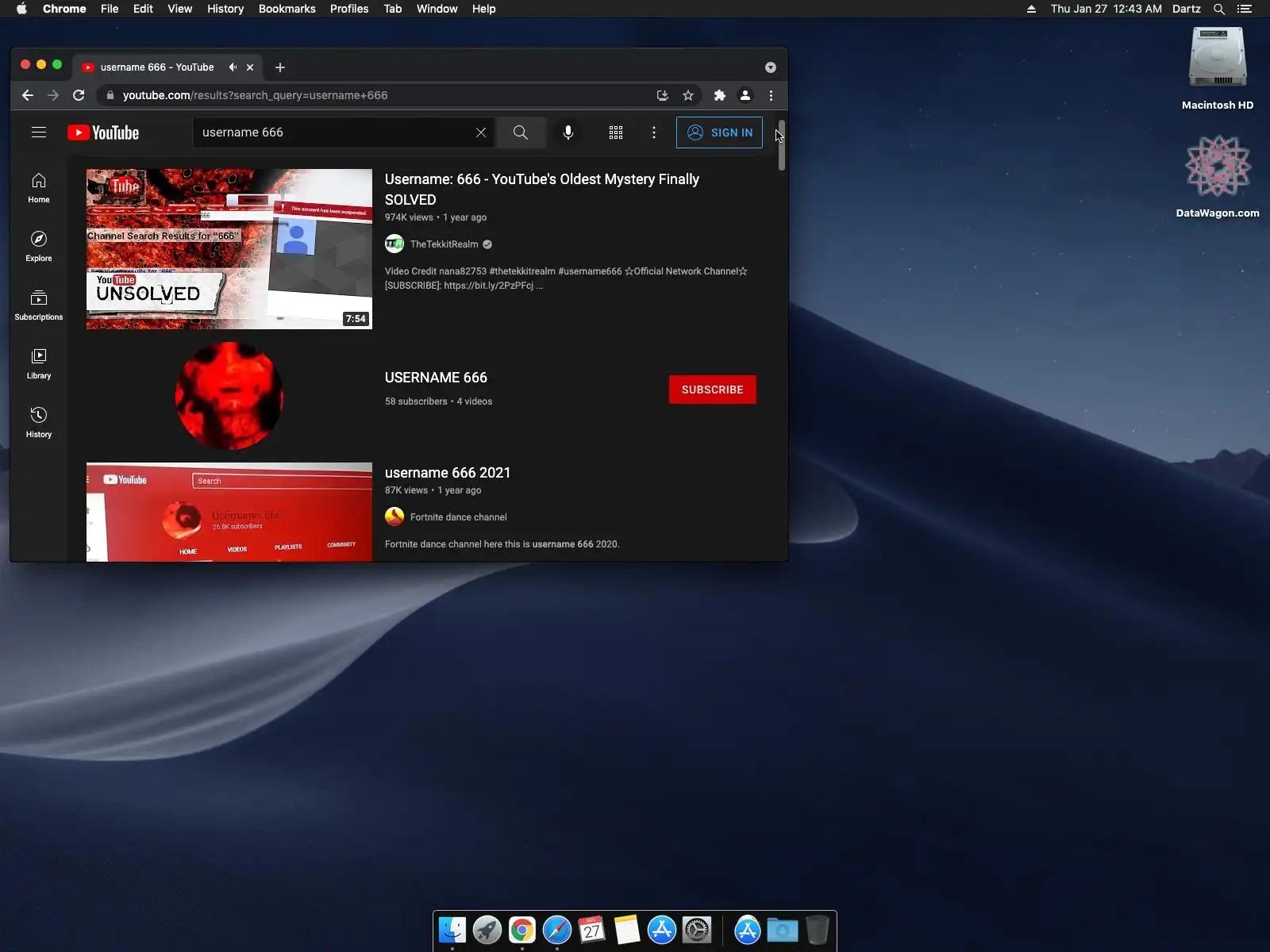This screenshot has width=1270, height=952.
Task: Open the Bookmarks menu
Action: click(x=287, y=9)
